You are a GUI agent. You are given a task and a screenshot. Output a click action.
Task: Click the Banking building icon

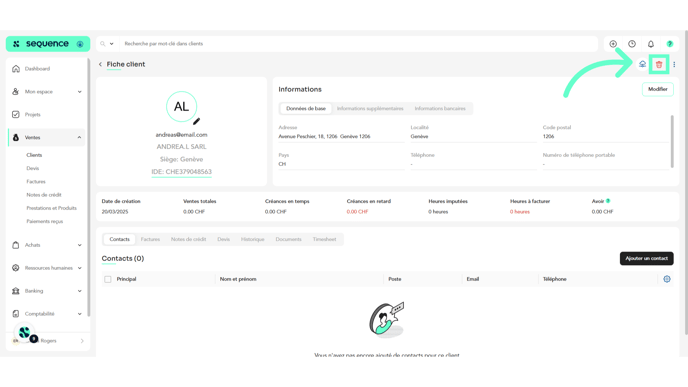(16, 291)
